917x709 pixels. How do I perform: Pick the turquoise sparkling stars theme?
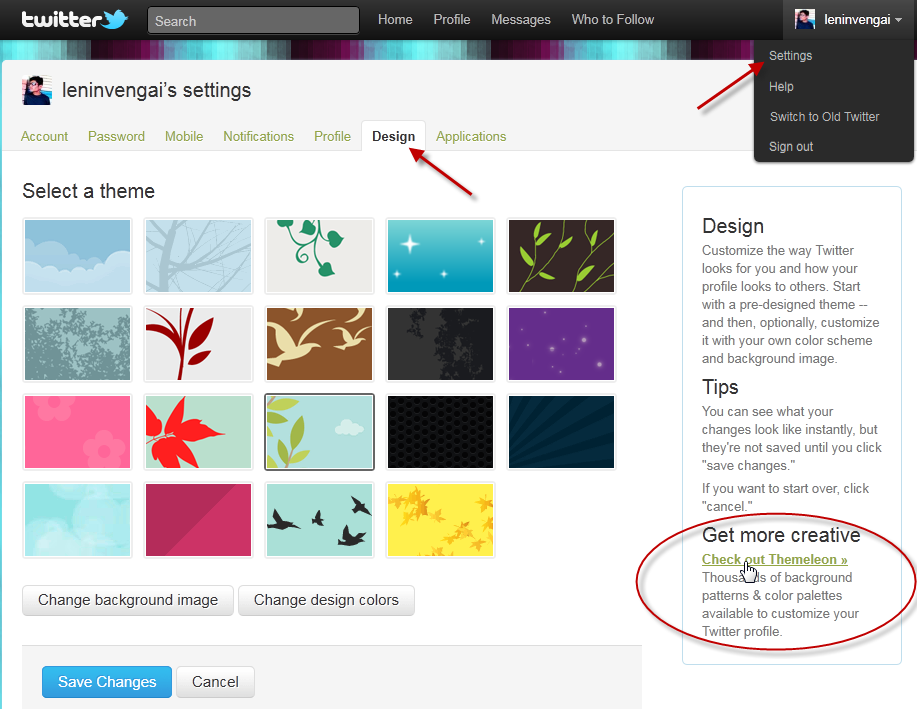[440, 256]
